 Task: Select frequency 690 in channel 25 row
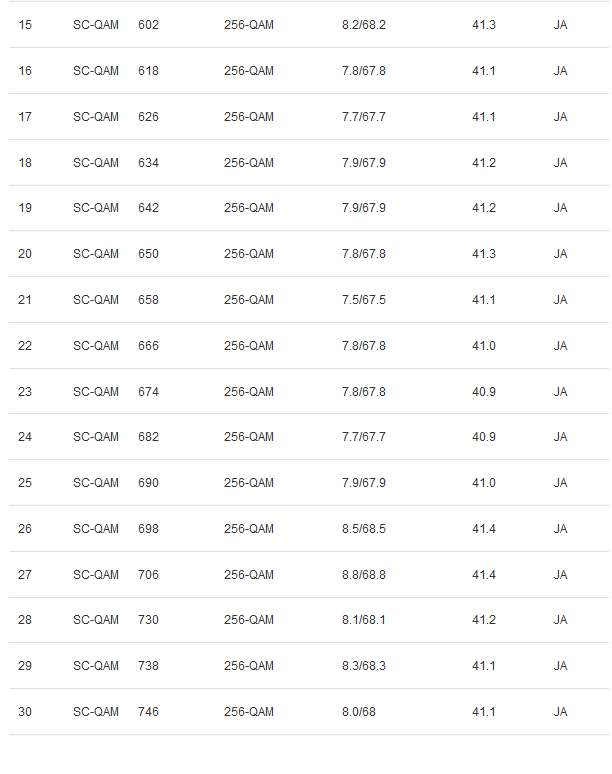148,483
